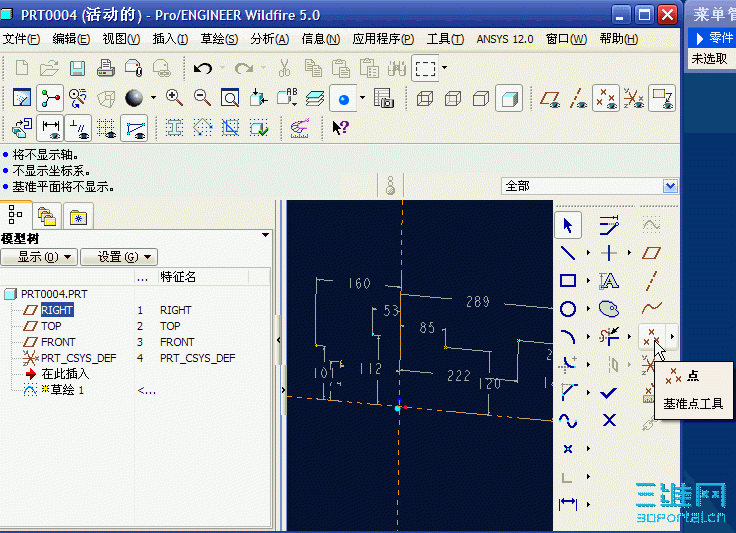This screenshot has width=736, height=533.
Task: Toggle shaded display mode
Action: click(509, 99)
